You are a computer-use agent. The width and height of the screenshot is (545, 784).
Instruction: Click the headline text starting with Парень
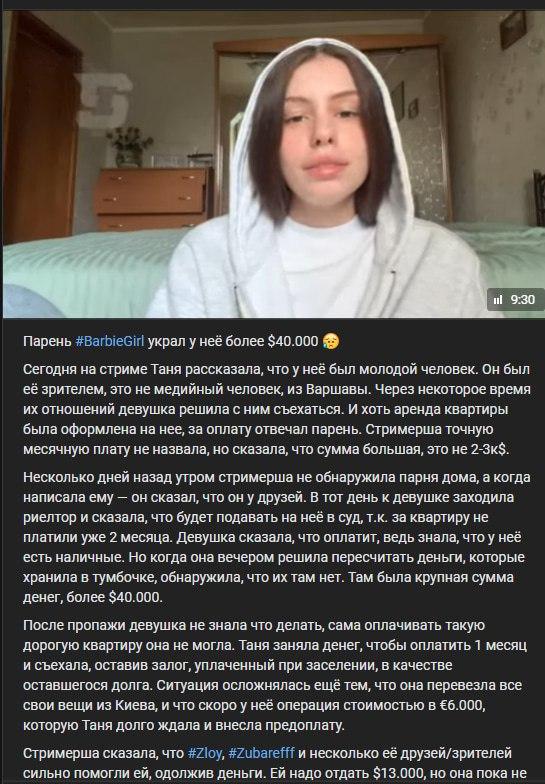[x=181, y=341]
